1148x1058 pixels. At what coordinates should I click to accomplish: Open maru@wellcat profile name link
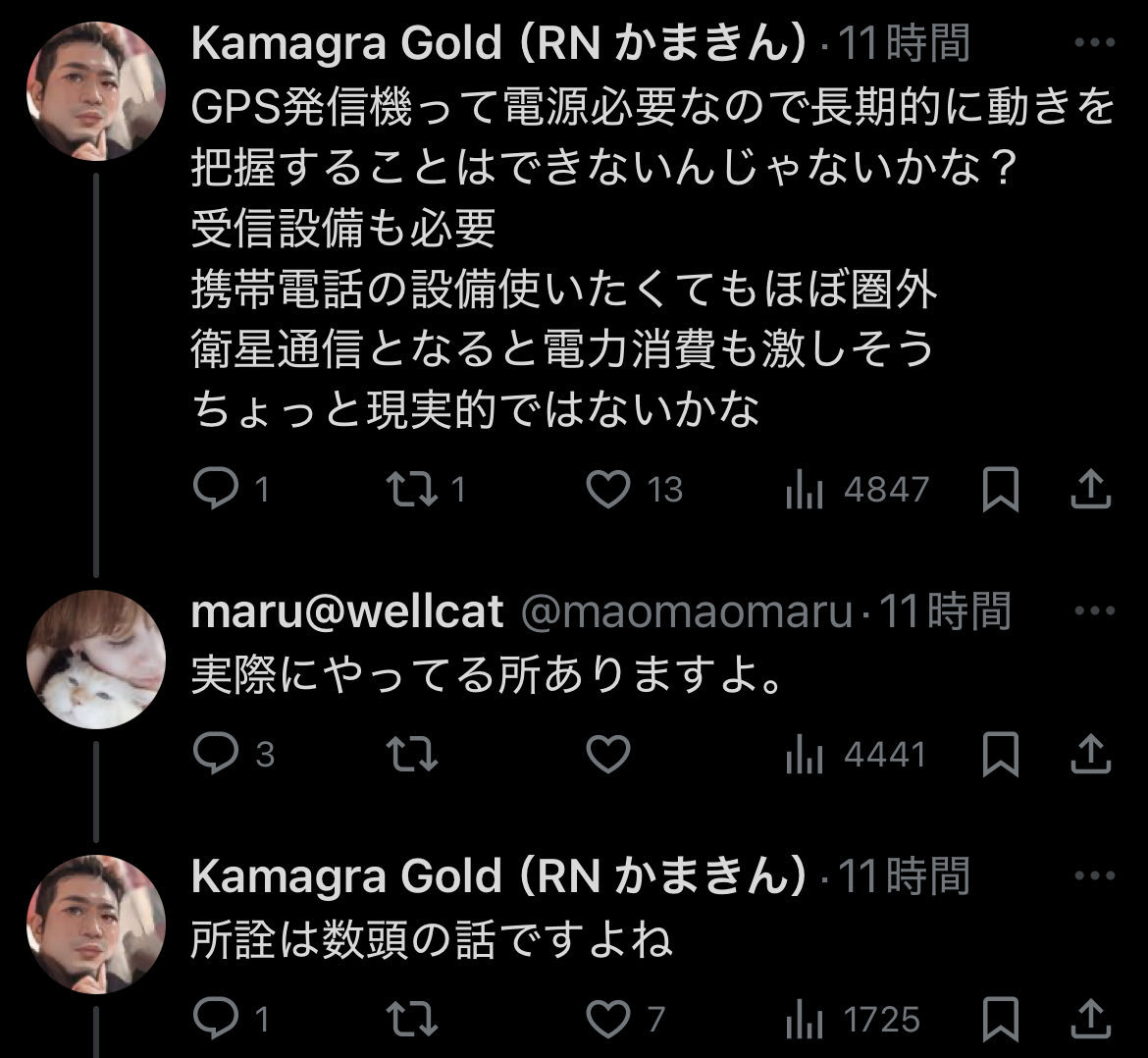pyautogui.click(x=346, y=611)
